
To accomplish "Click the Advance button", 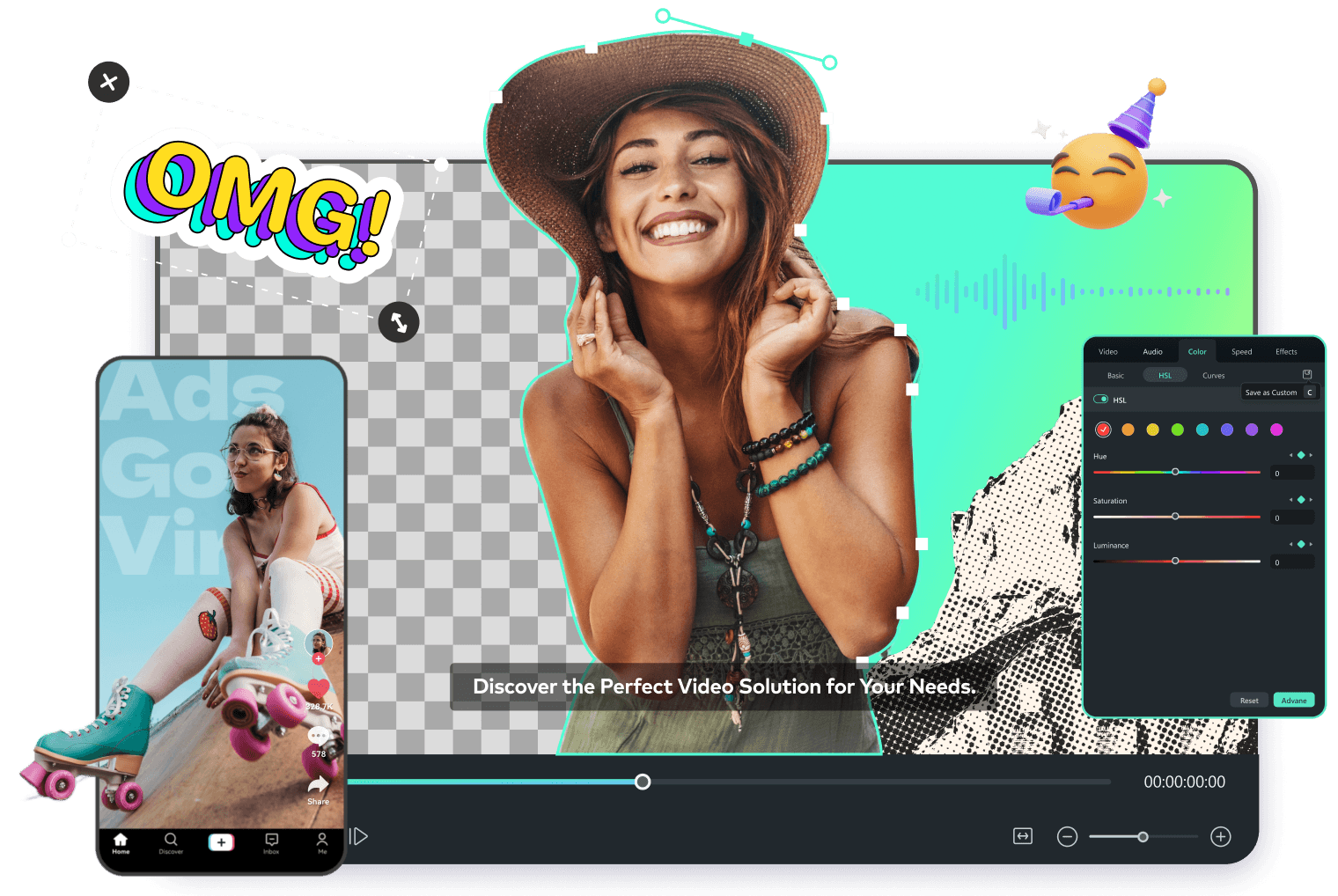I will coord(1294,701).
